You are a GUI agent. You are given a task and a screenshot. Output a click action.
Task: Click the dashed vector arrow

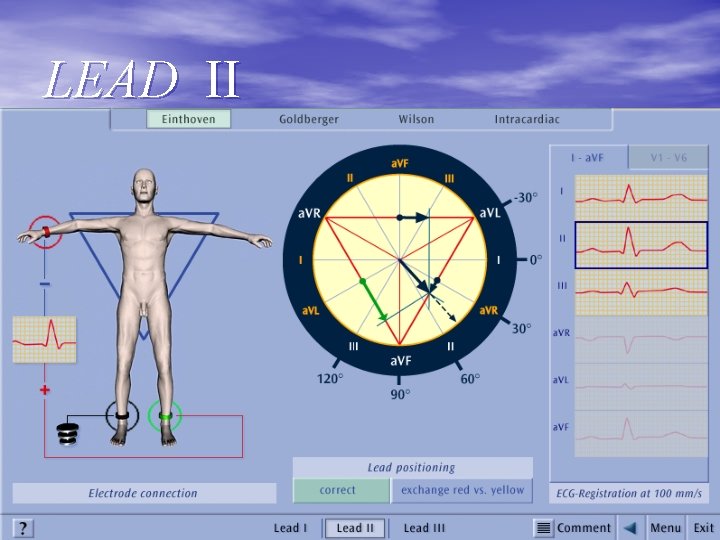coord(443,307)
